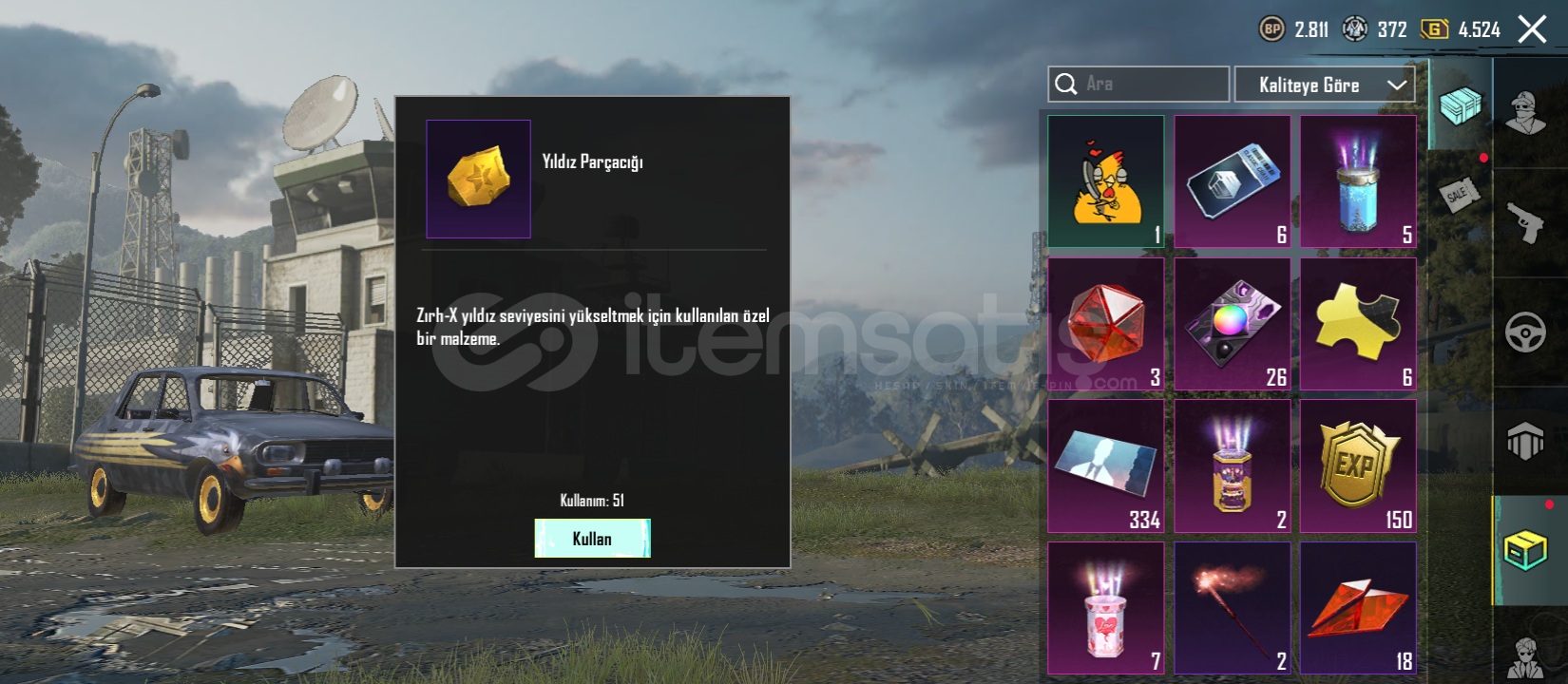Select the chicken emote item
The width and height of the screenshot is (1568, 684).
[1106, 181]
